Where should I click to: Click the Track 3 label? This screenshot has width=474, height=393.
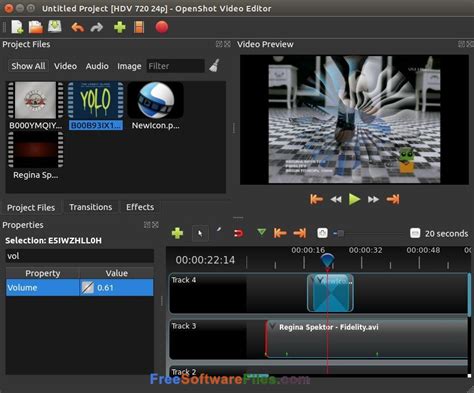[184, 326]
